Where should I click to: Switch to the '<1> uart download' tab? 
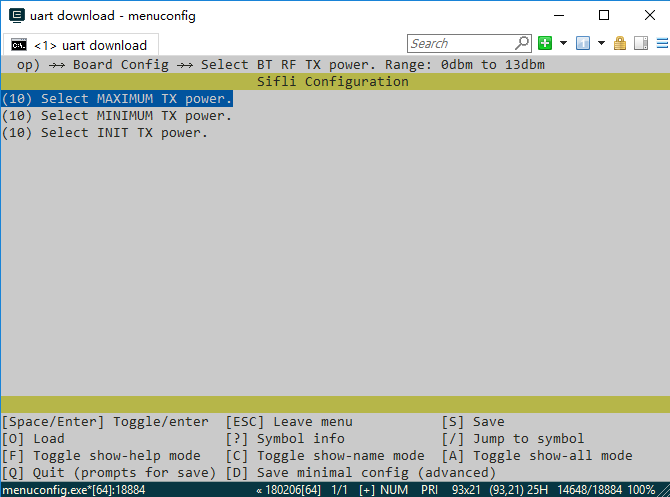pos(80,45)
